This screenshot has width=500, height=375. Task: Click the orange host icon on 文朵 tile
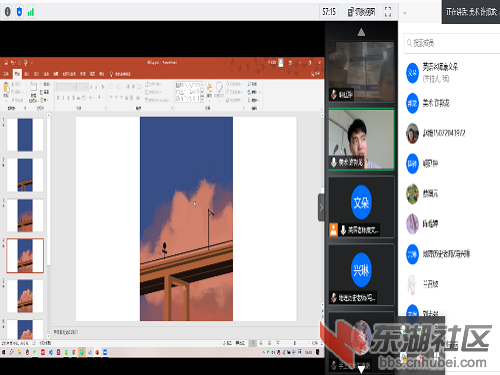334,230
